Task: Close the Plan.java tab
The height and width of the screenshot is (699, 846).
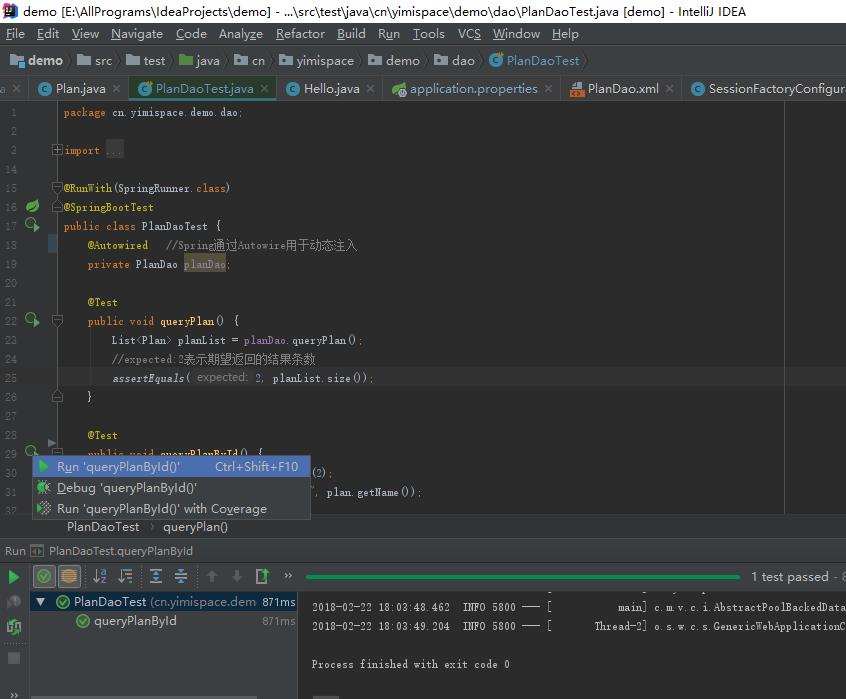Action: point(117,89)
